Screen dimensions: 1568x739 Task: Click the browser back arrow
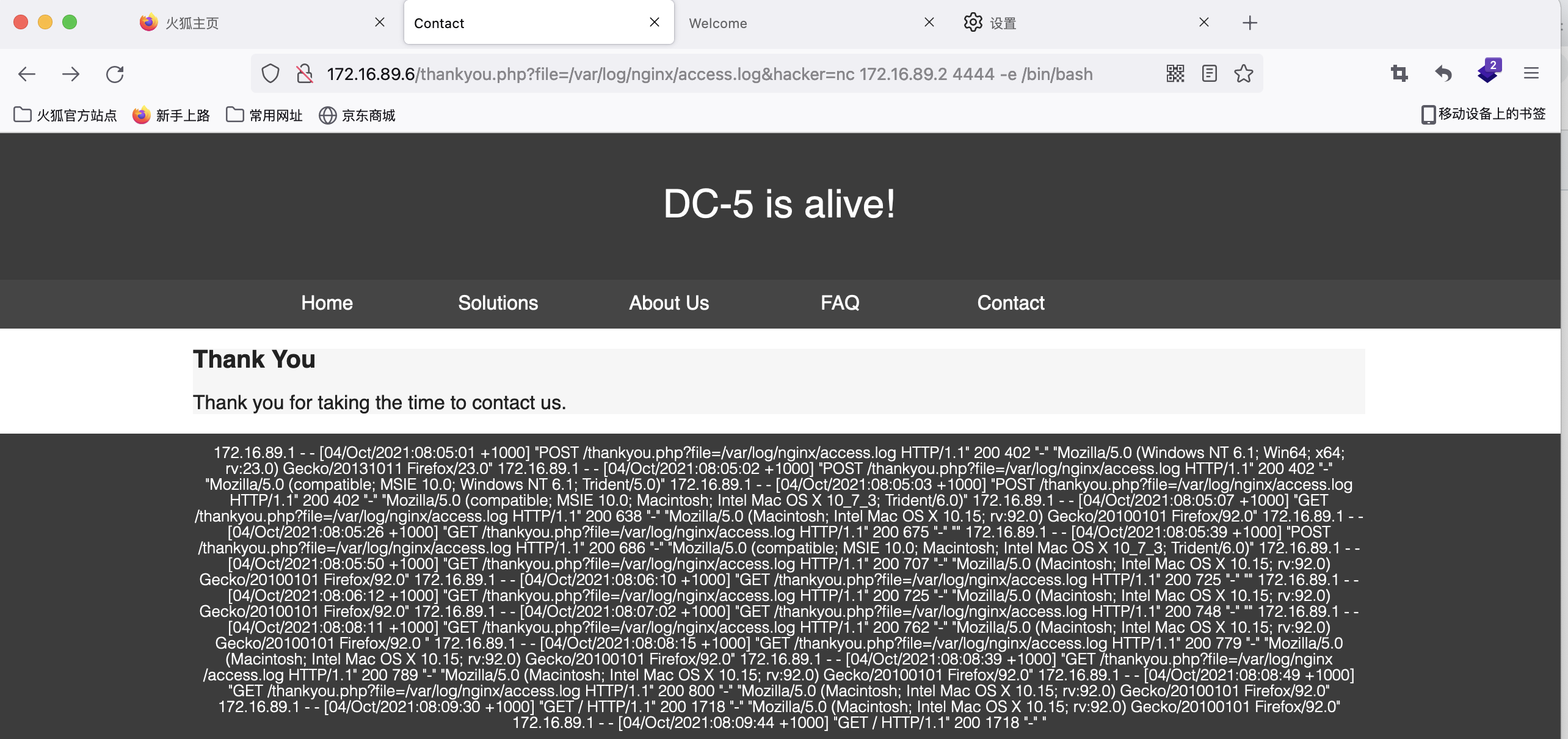click(x=27, y=74)
